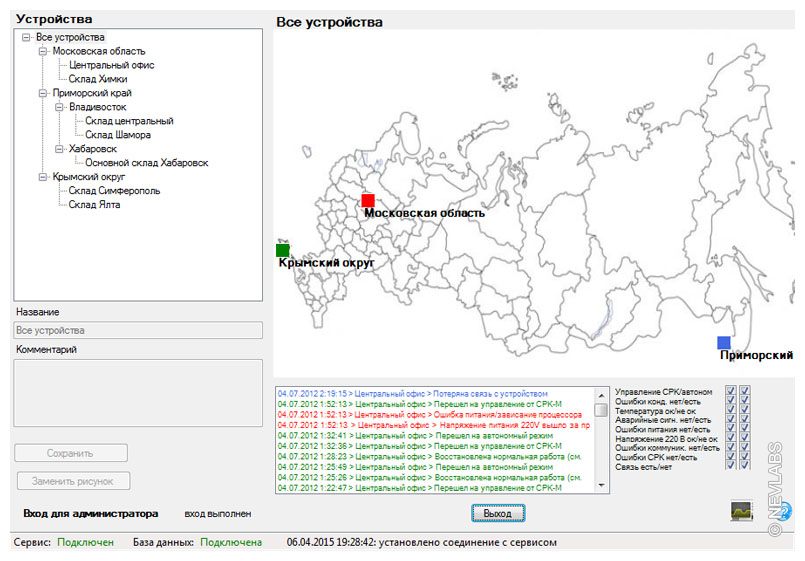The width and height of the screenshot is (805, 561).
Task: Collapse the Крымский округ tree node
Action: pos(43,177)
